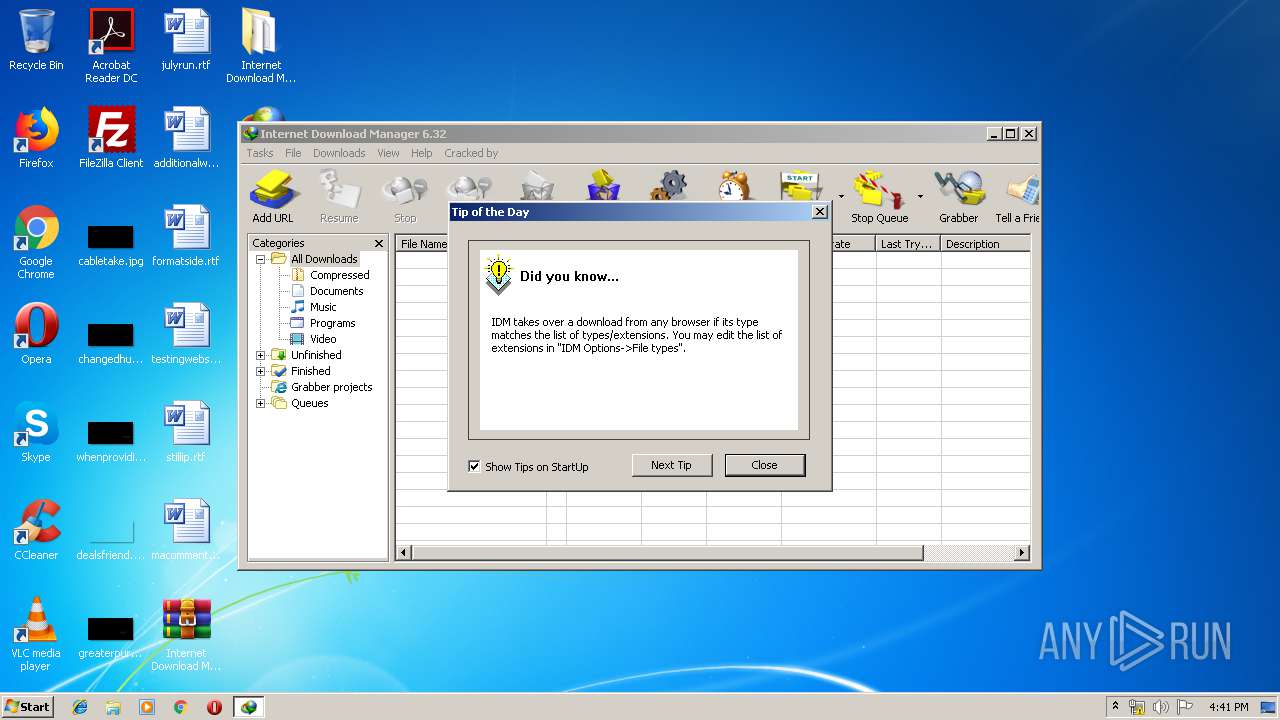
Task: Select the Documents category
Action: [336, 291]
